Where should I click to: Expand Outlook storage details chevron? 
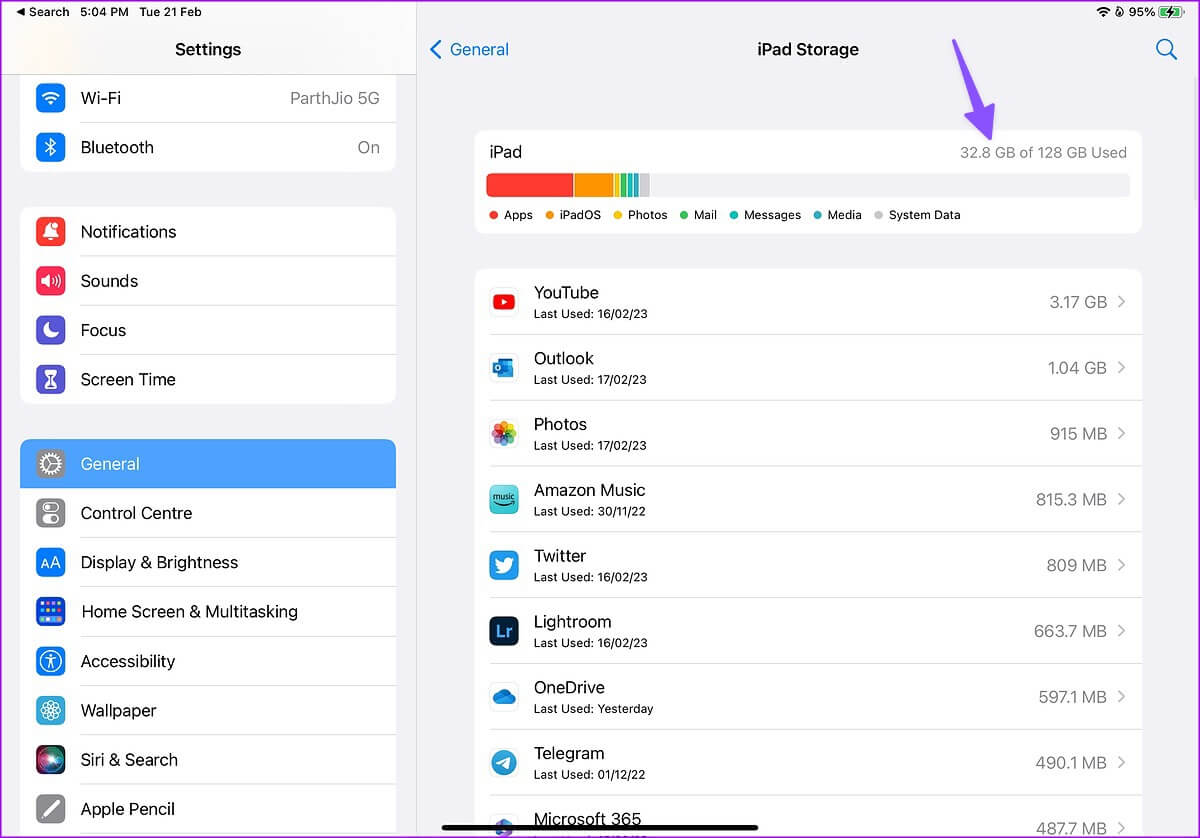pyautogui.click(x=1122, y=367)
